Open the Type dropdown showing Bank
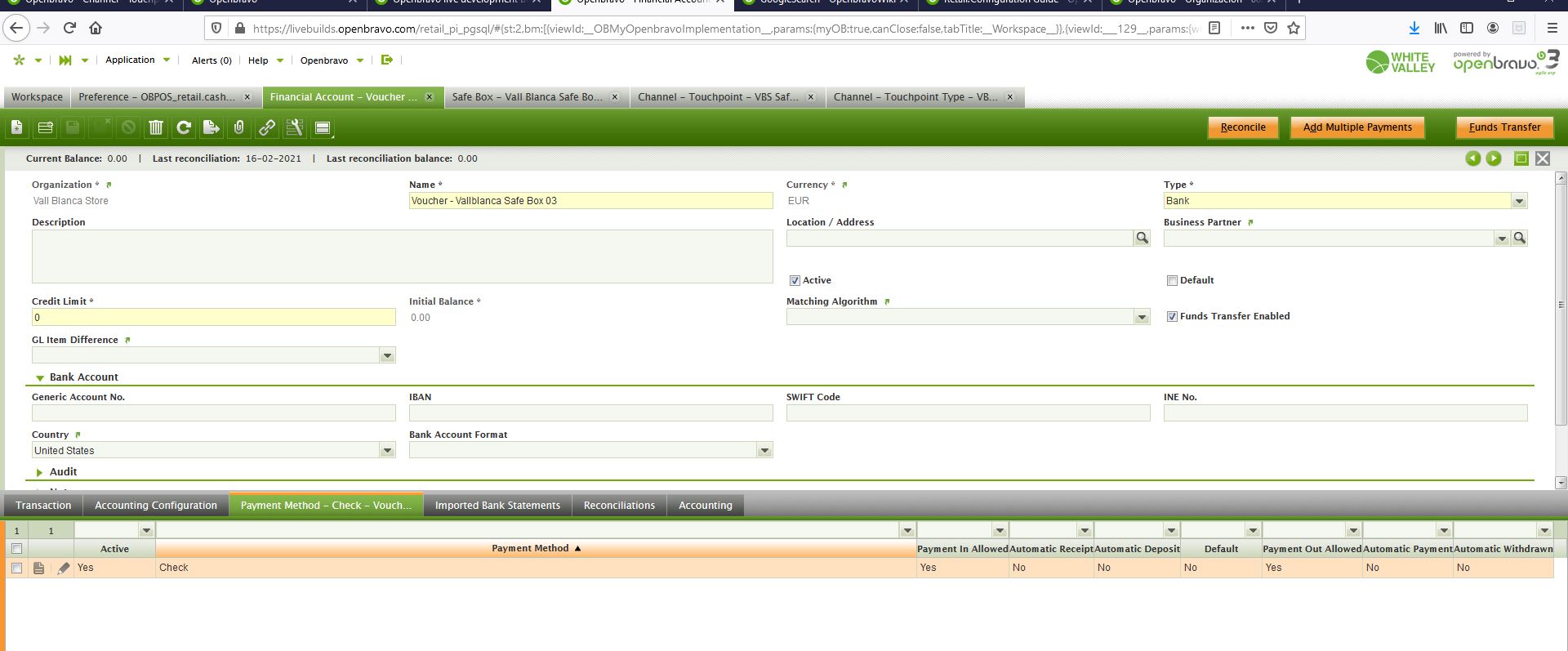This screenshot has height=651, width=1568. (x=1519, y=201)
